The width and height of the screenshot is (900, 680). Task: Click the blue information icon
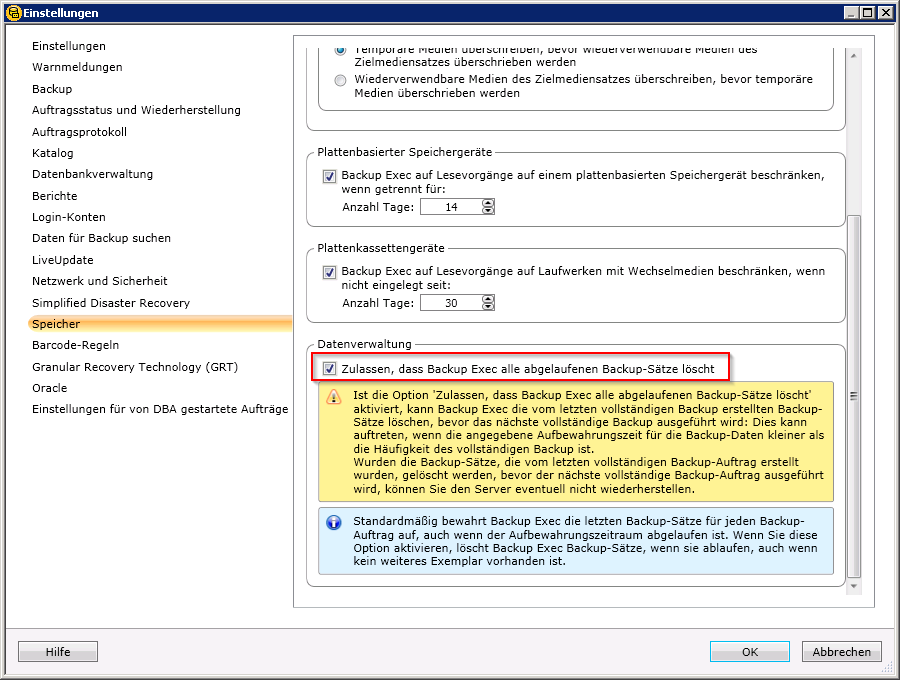334,522
